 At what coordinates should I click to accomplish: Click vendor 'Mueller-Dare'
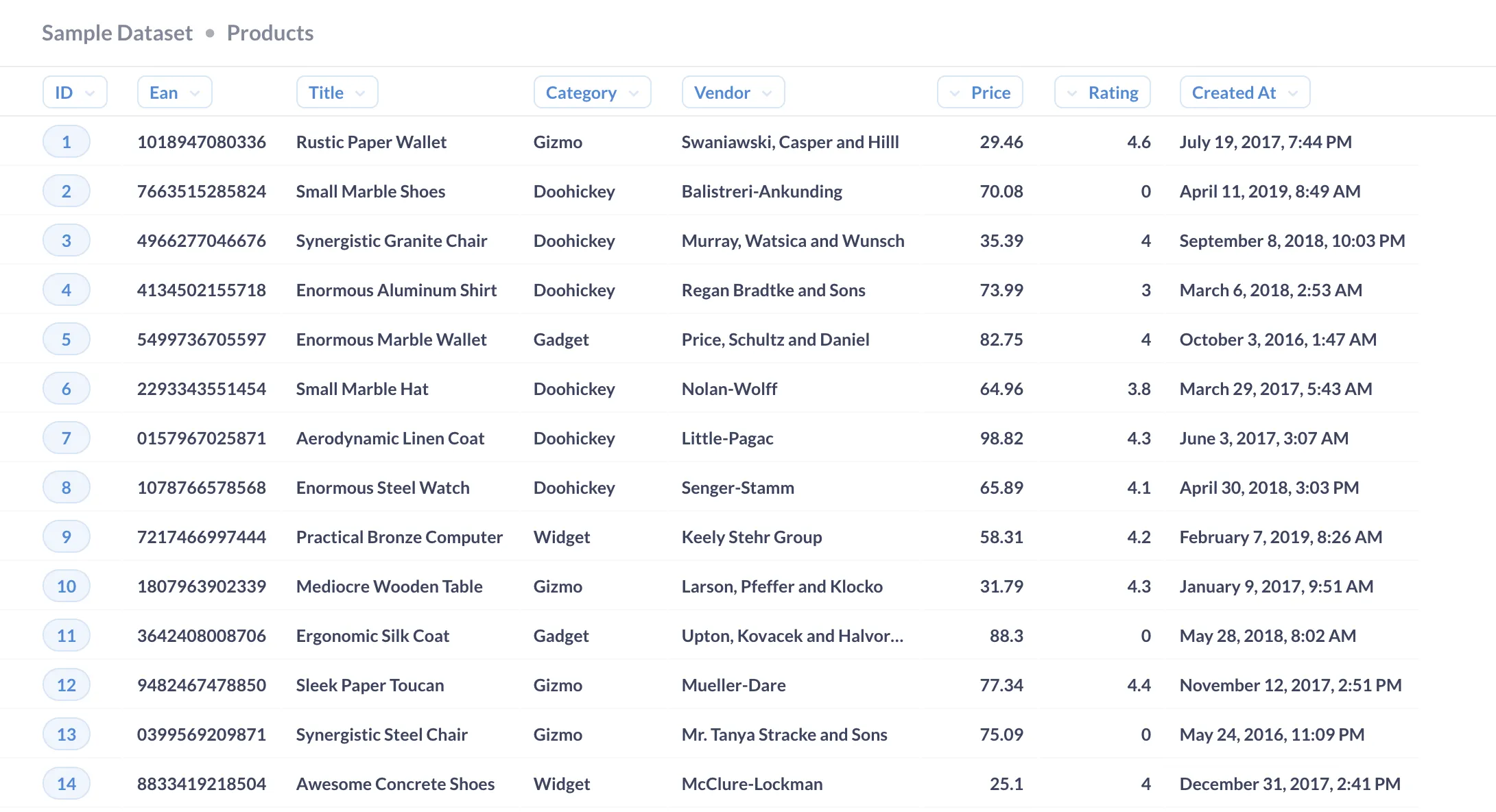click(734, 685)
